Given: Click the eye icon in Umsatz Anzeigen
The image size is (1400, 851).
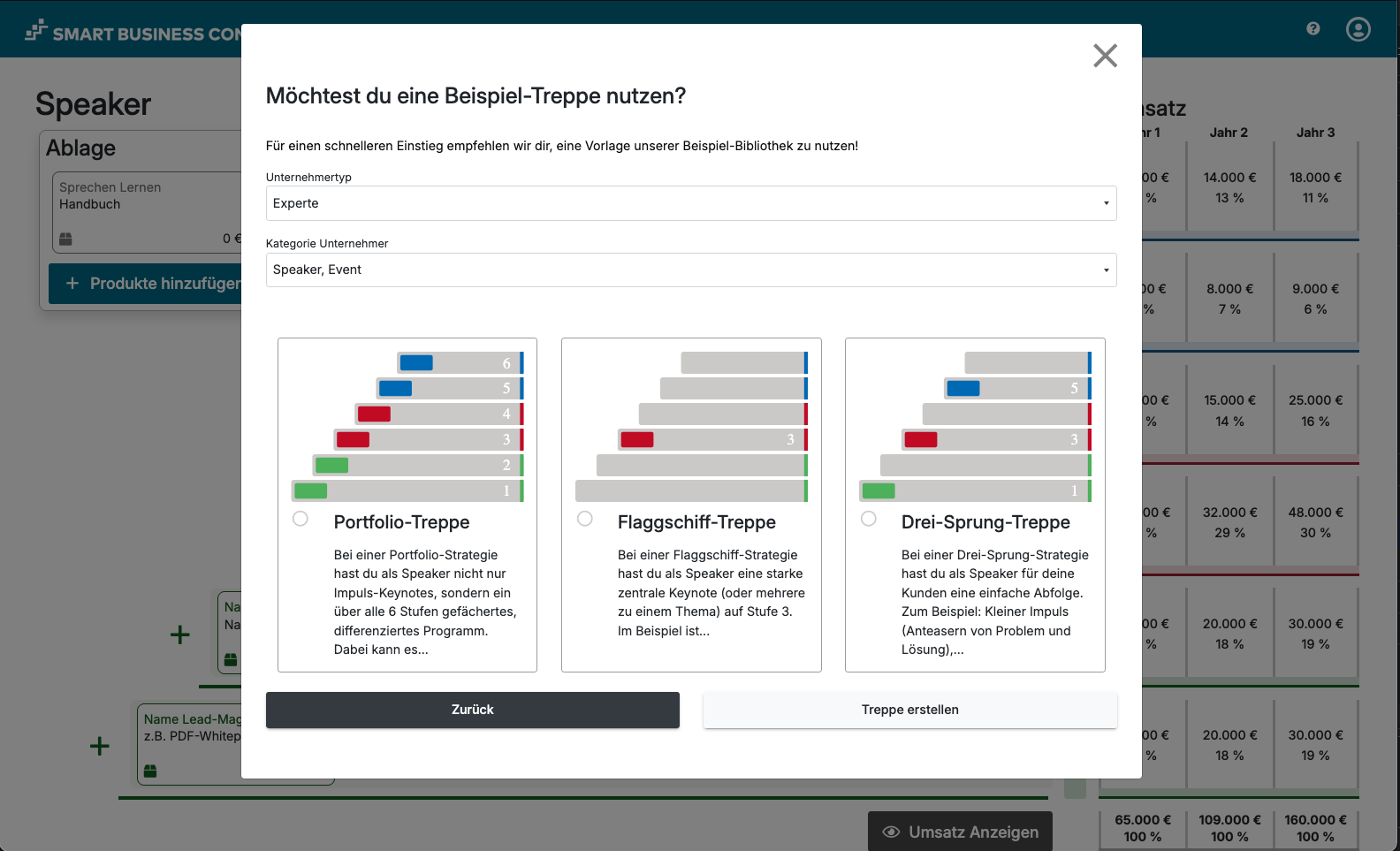Looking at the screenshot, I should tap(891, 832).
